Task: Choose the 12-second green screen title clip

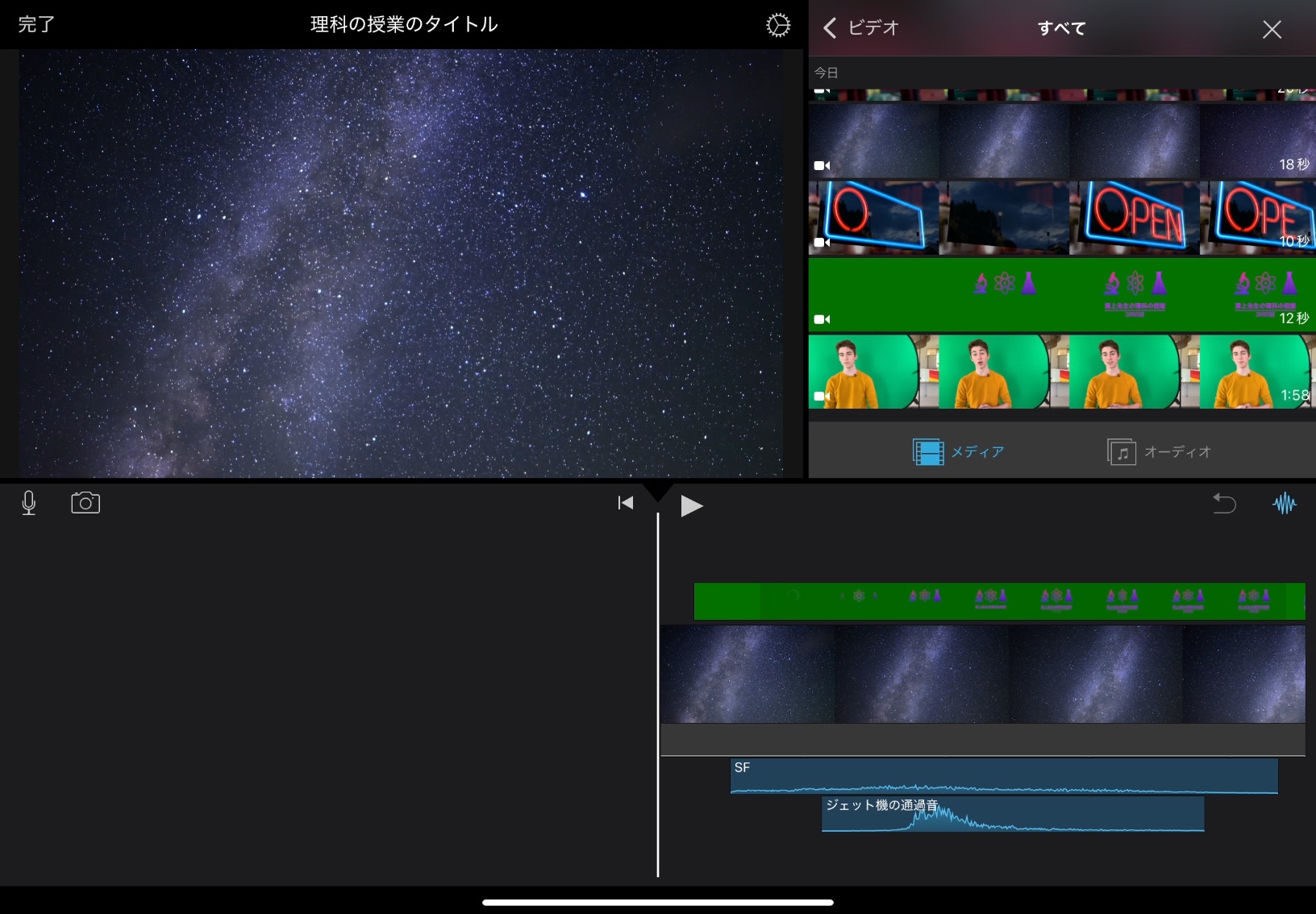Action: point(1061,294)
